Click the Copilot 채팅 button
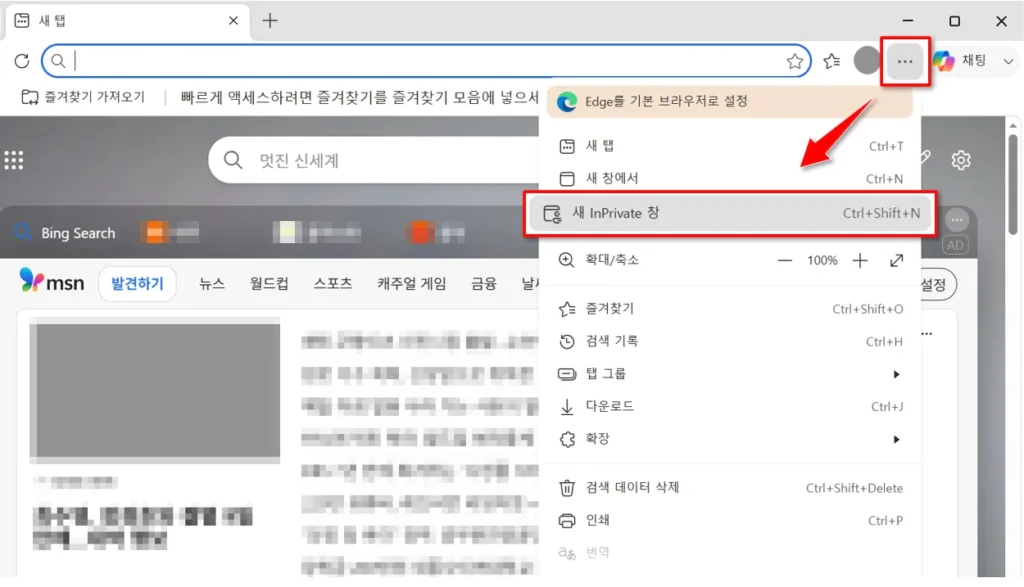Screen dimensions: 1024x587 [961, 61]
